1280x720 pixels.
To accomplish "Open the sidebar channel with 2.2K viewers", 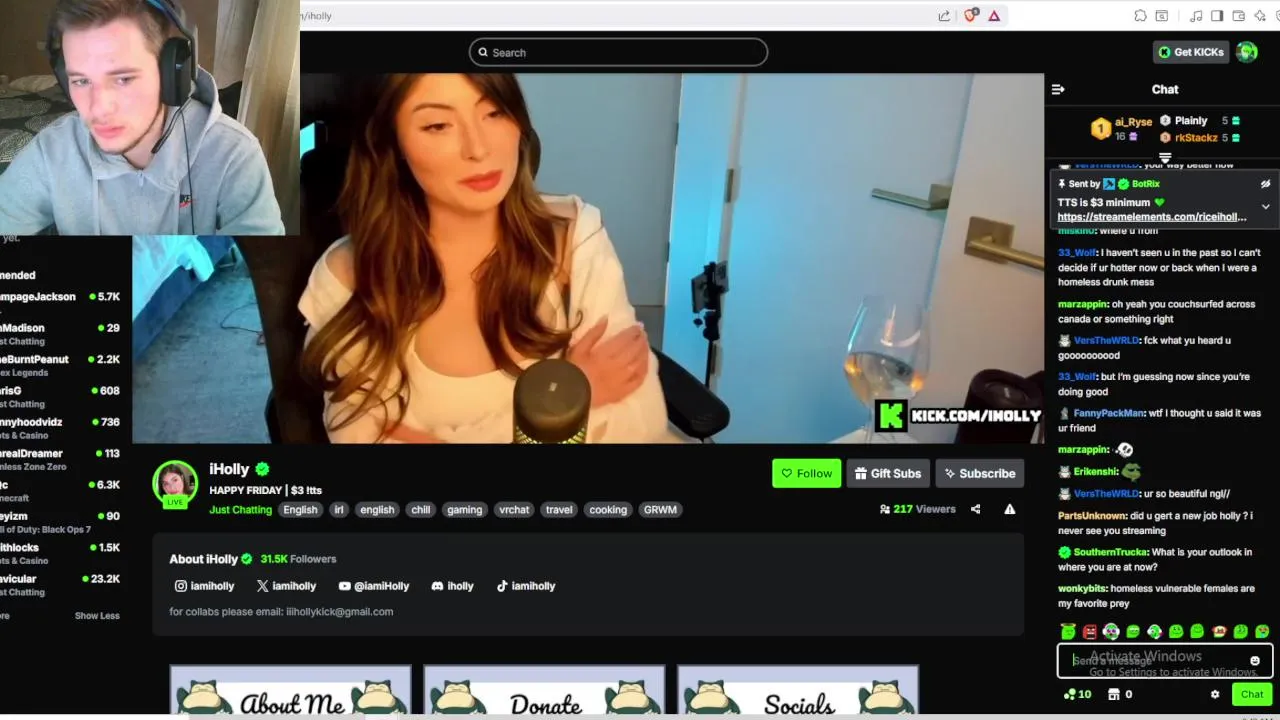I will click(x=60, y=366).
